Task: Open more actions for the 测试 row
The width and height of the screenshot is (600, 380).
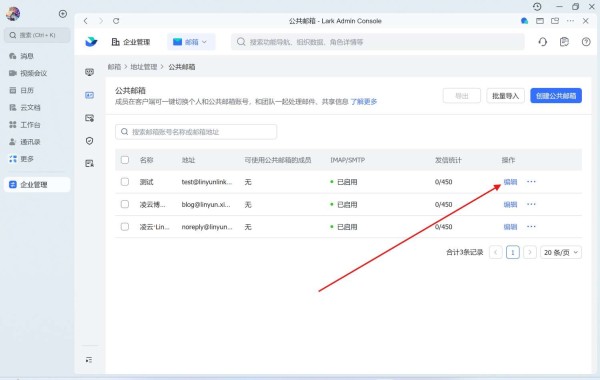Action: point(531,182)
